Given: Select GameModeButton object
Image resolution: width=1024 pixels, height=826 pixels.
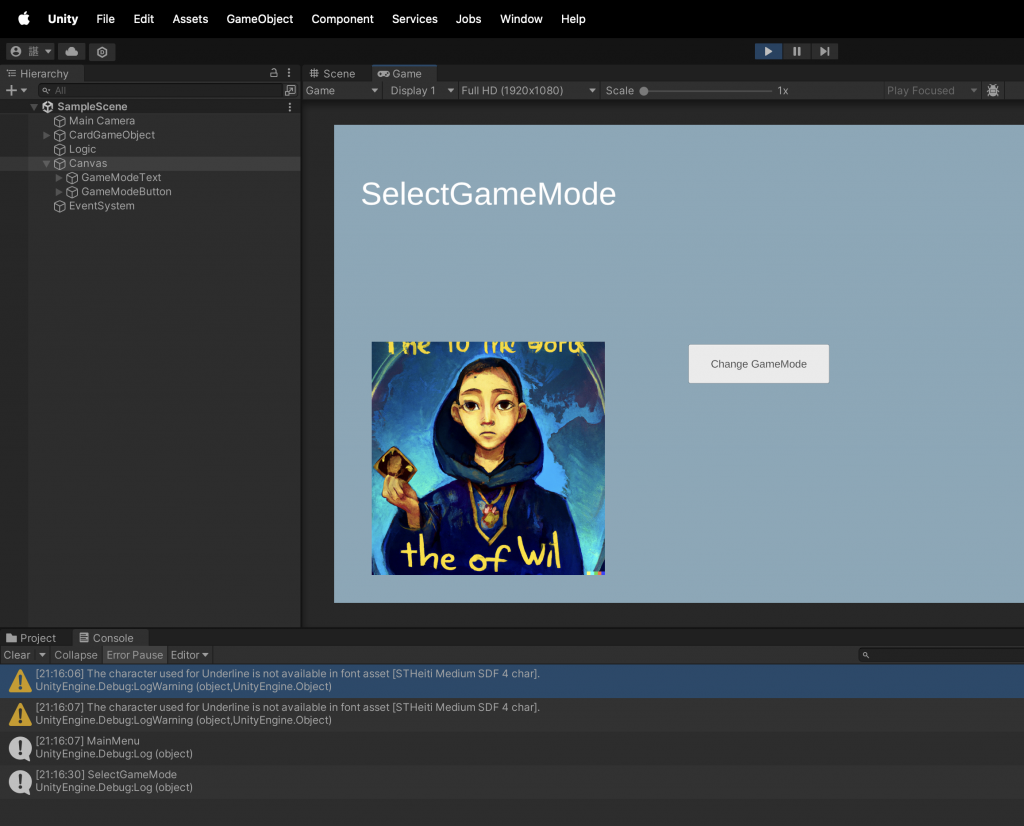Looking at the screenshot, I should [x=126, y=192].
